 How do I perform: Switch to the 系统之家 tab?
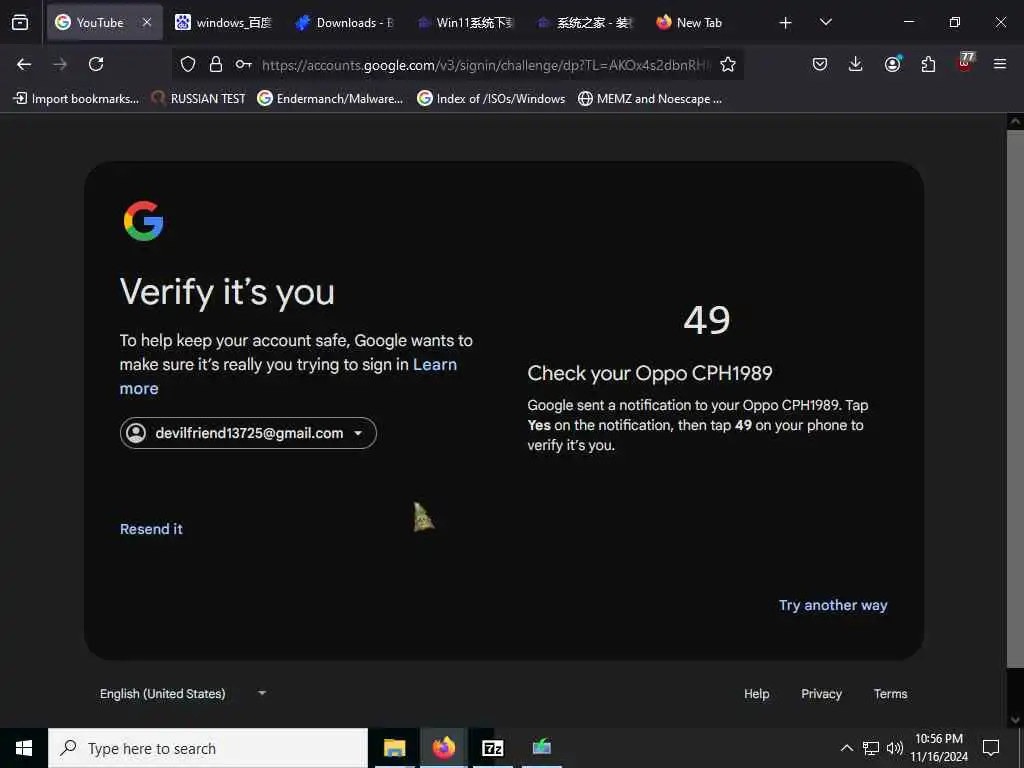(x=585, y=22)
